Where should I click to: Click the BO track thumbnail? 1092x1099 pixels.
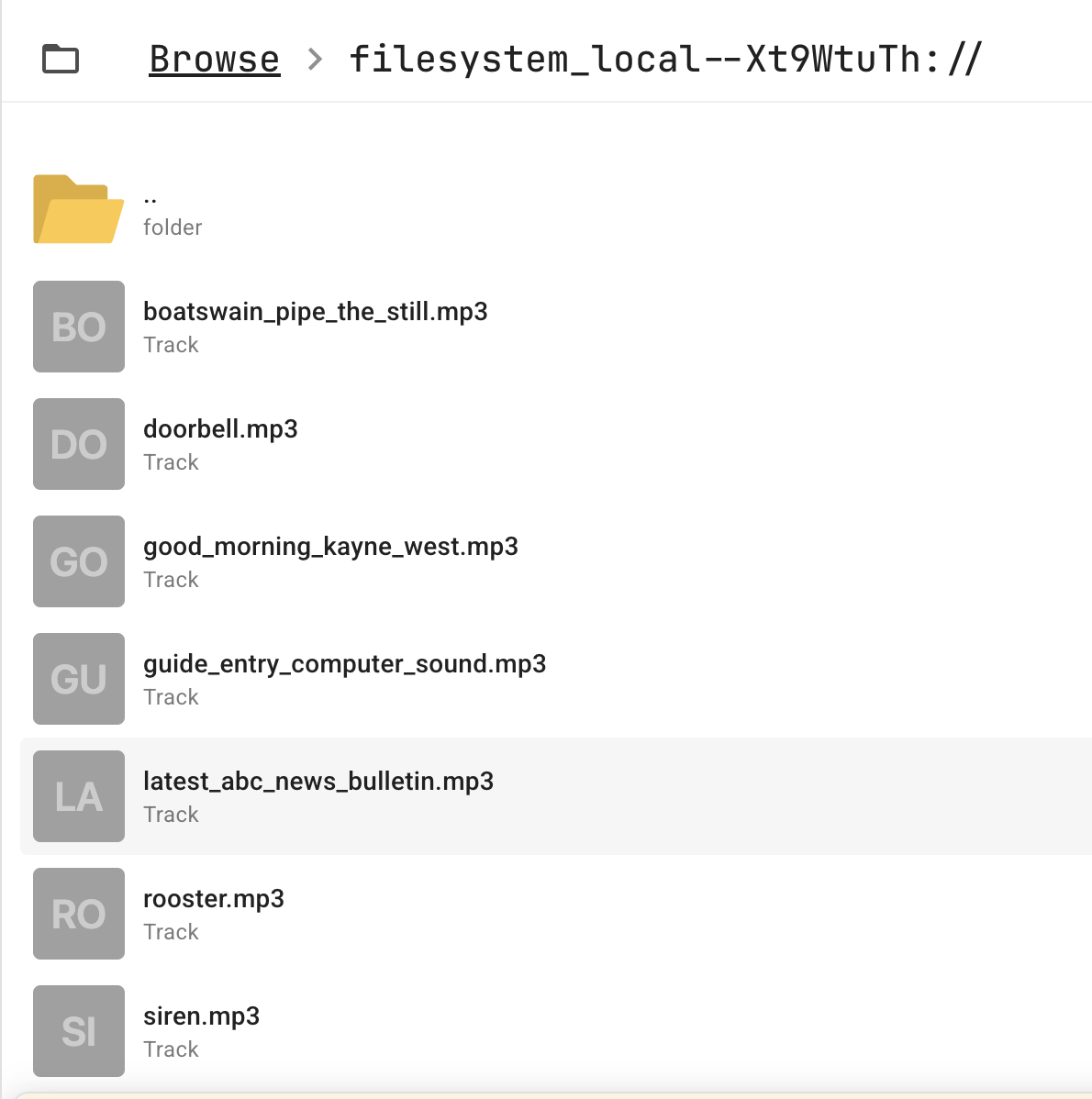pyautogui.click(x=79, y=327)
